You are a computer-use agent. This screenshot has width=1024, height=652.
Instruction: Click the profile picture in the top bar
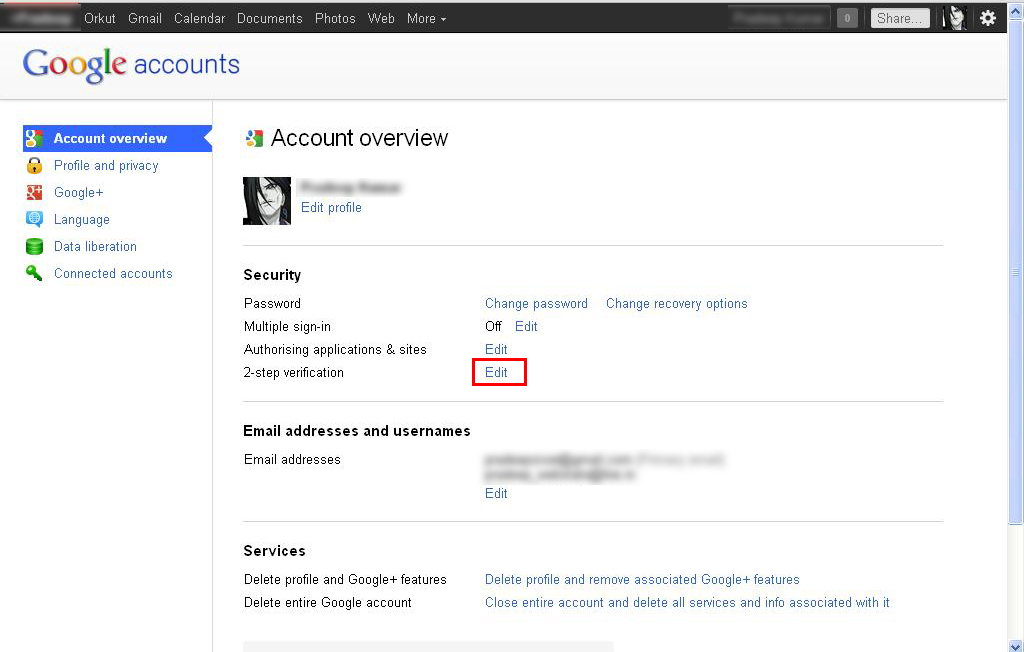click(x=954, y=17)
